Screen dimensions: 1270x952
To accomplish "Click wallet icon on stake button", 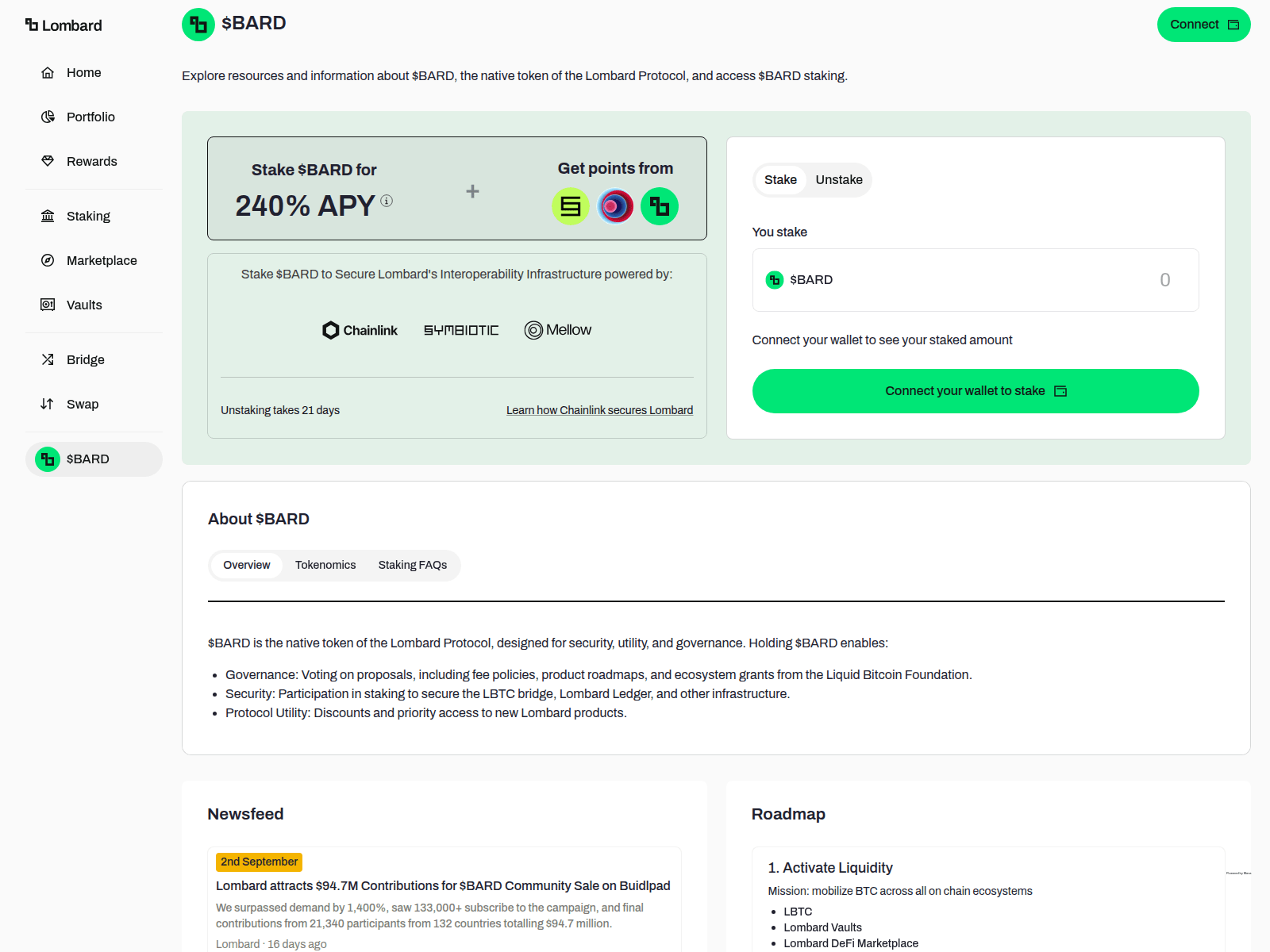I will [x=1060, y=391].
